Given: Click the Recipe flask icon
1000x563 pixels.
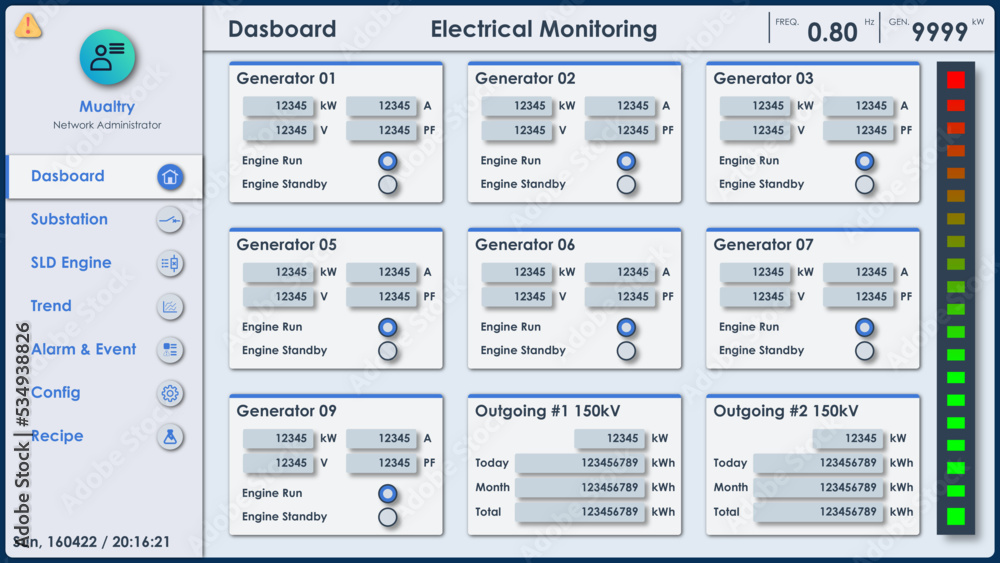Looking at the screenshot, I should (170, 437).
